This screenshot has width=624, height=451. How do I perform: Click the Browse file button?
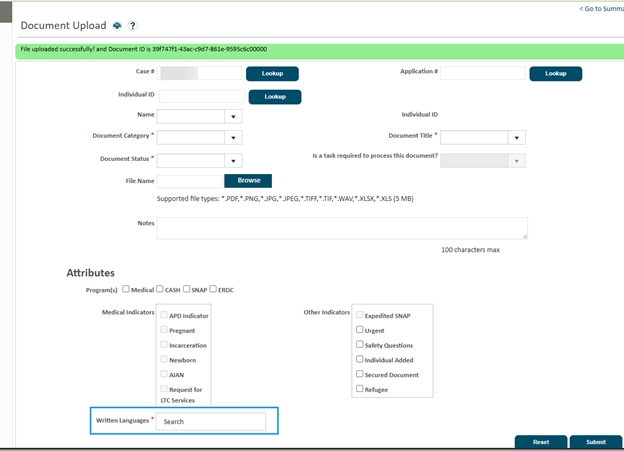pyautogui.click(x=248, y=180)
